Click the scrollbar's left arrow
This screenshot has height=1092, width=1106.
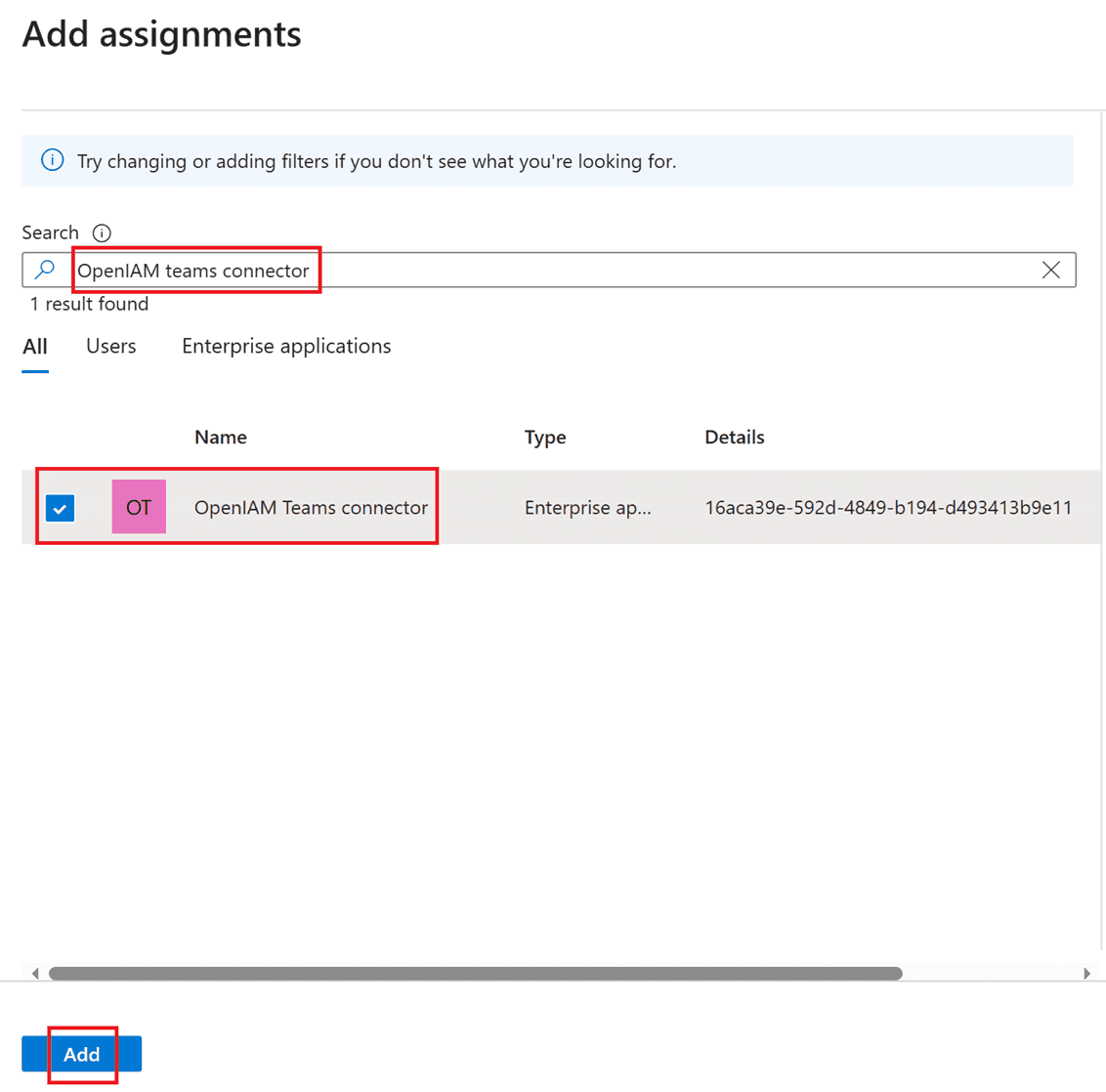pyautogui.click(x=35, y=973)
